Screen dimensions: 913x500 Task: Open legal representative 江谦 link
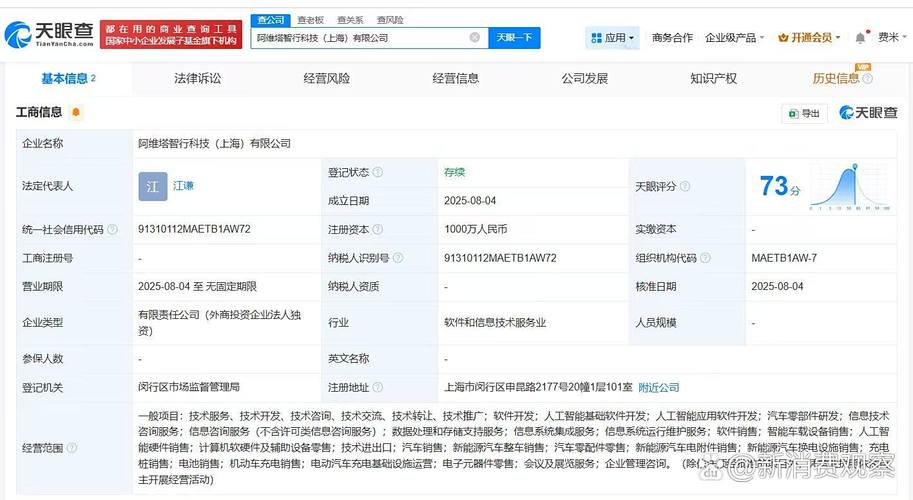click(x=183, y=186)
